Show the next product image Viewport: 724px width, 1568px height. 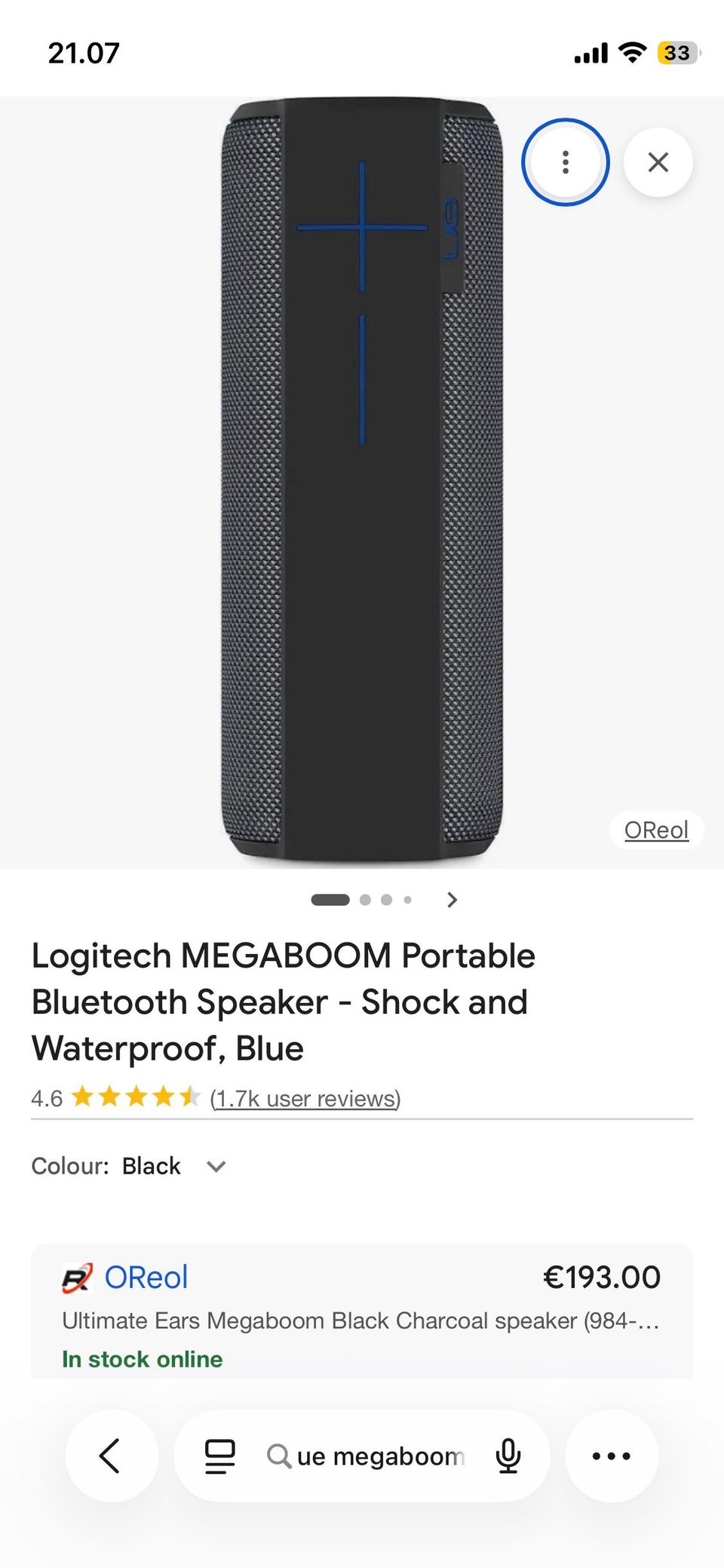pyautogui.click(x=452, y=900)
